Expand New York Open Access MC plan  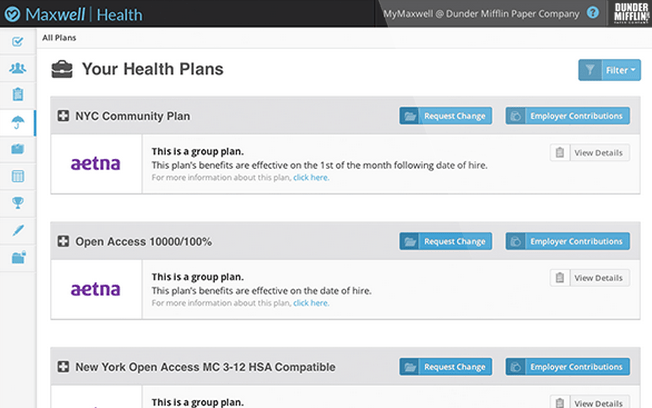click(x=64, y=367)
